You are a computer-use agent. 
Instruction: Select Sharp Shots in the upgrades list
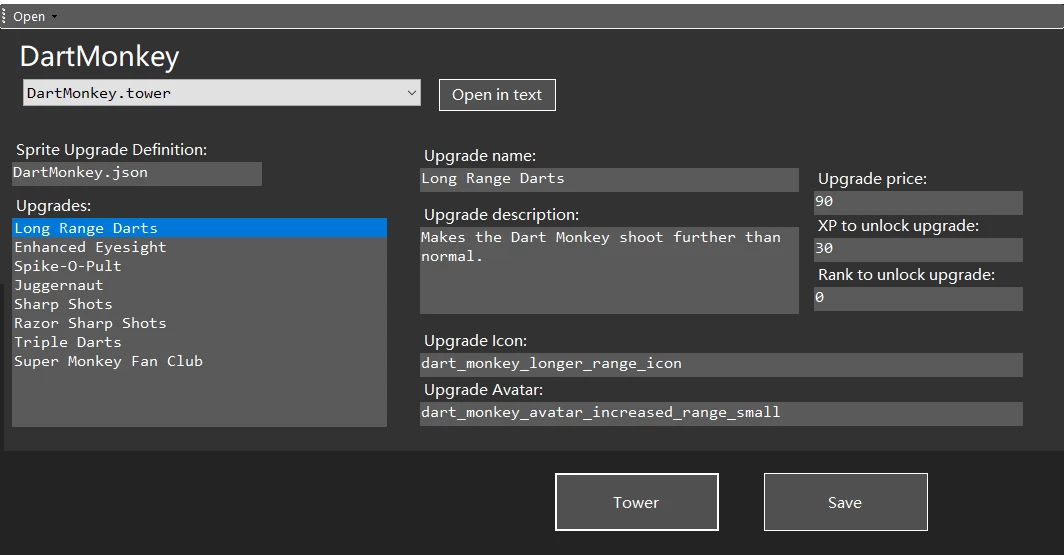click(200, 304)
